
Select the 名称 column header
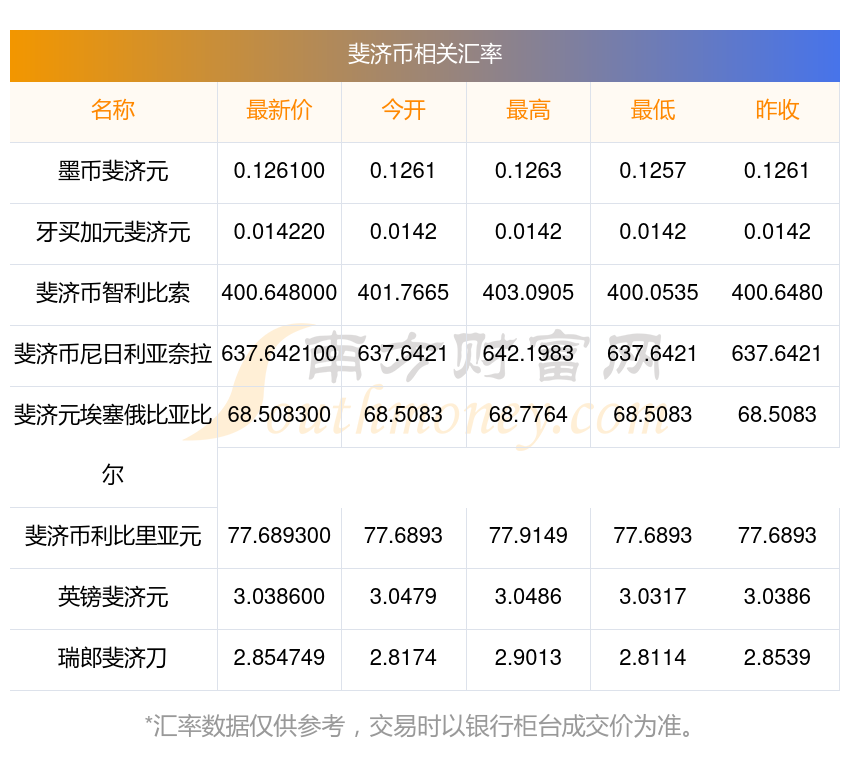coord(113,110)
